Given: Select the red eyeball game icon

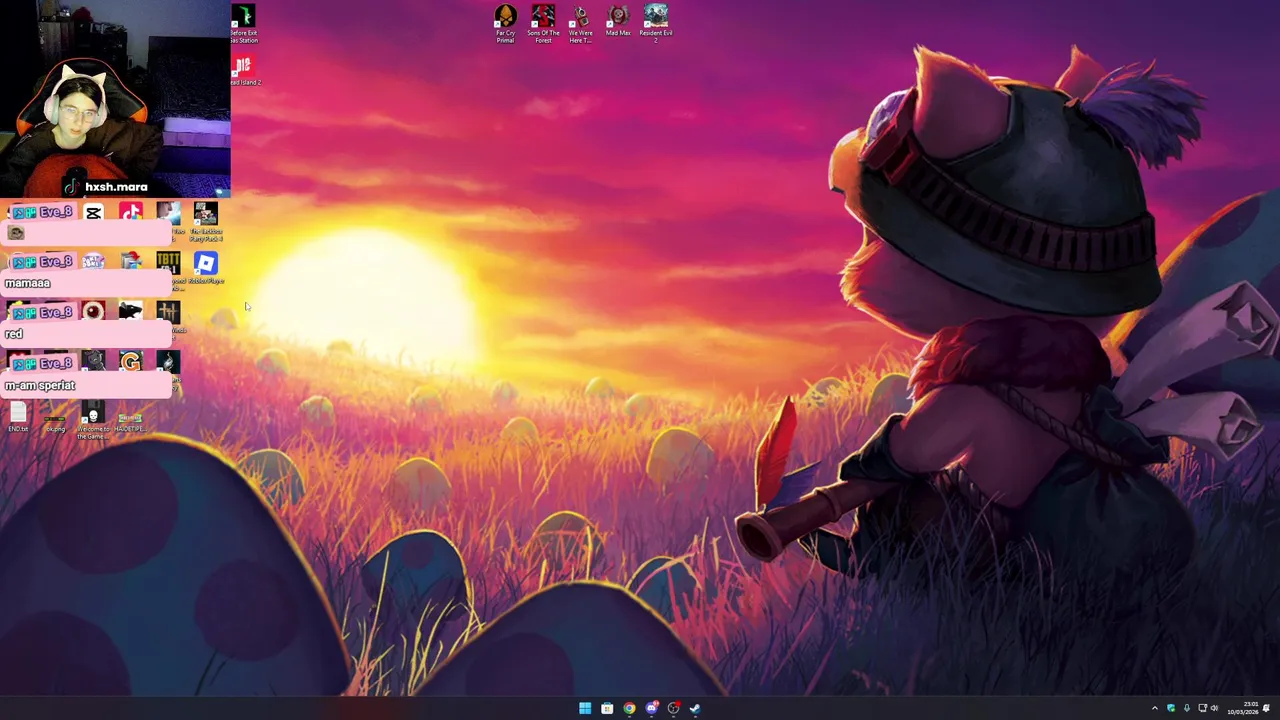Looking at the screenshot, I should click(x=93, y=312).
